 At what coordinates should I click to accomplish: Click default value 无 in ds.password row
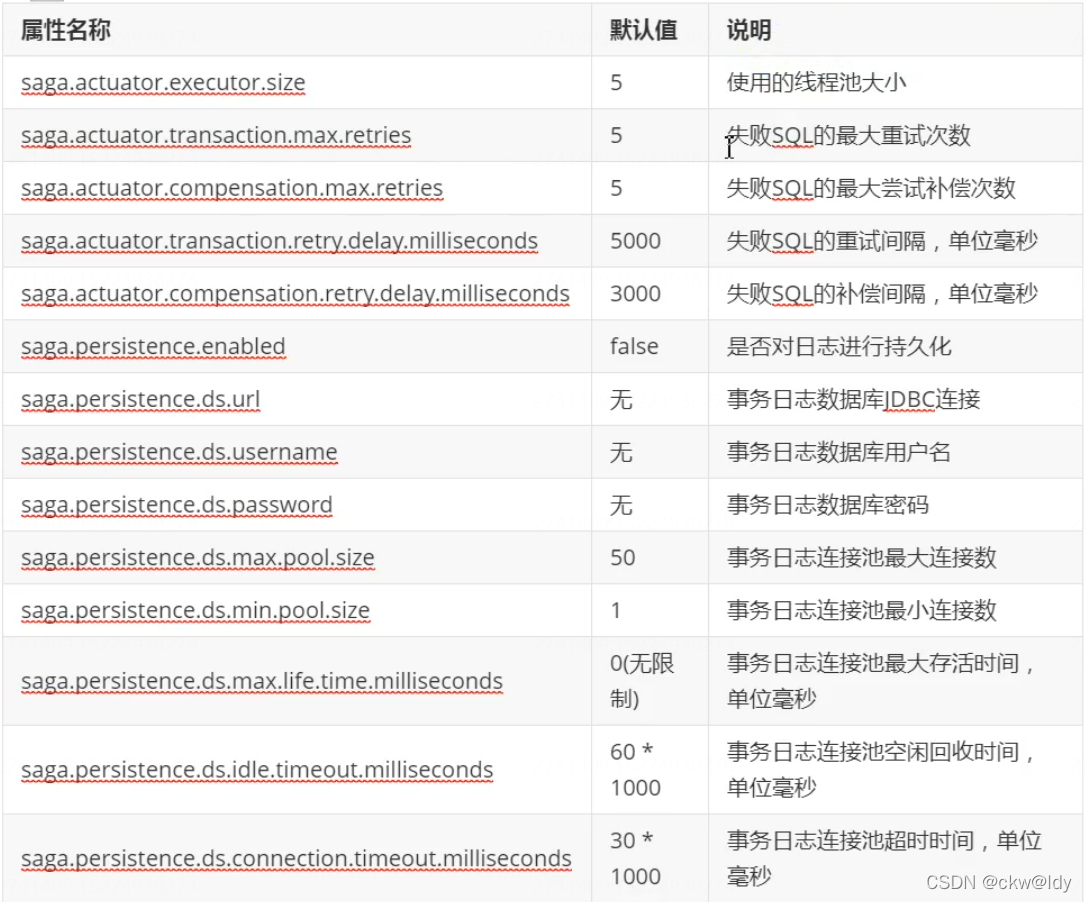click(621, 505)
